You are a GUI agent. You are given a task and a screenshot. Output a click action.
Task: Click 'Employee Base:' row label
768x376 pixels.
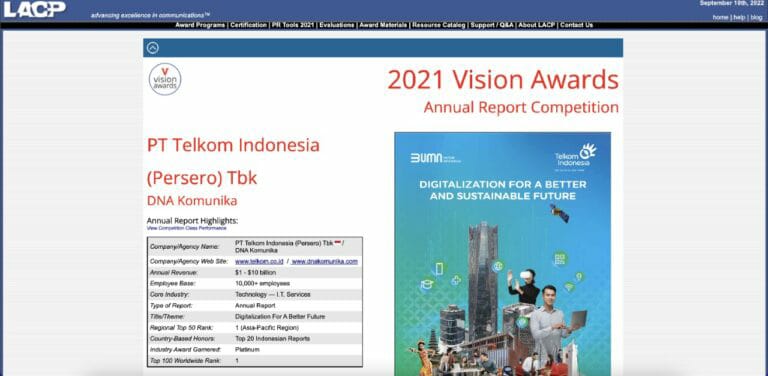(172, 283)
